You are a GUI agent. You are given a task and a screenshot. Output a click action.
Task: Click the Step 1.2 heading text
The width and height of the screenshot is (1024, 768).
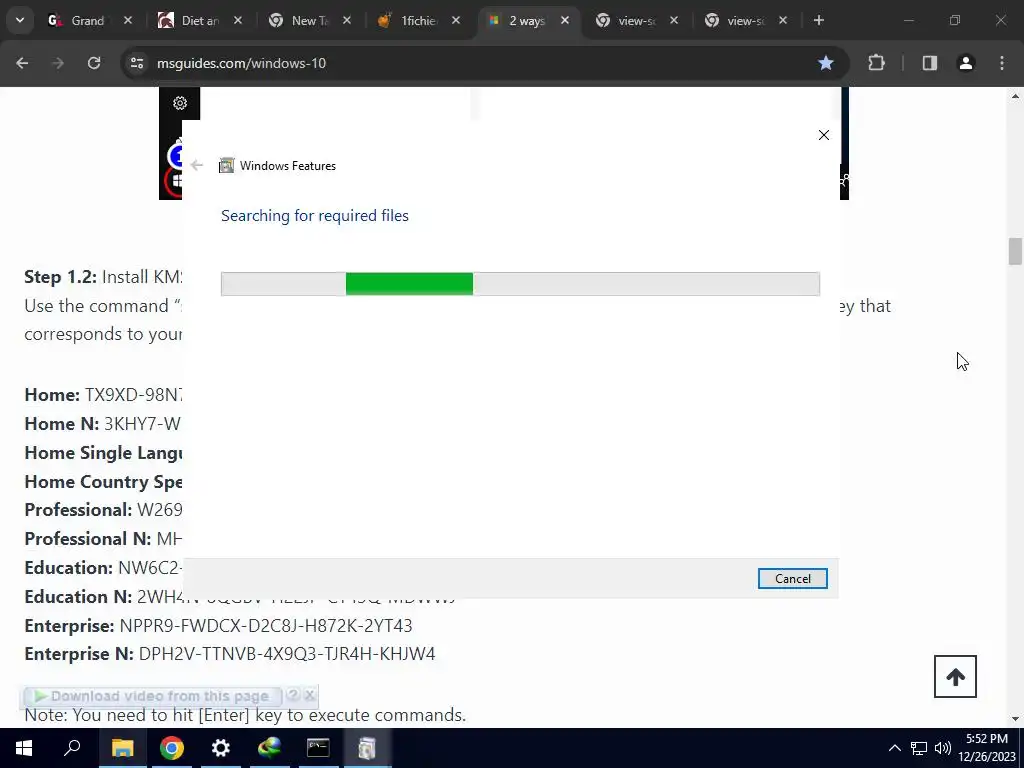(60, 277)
